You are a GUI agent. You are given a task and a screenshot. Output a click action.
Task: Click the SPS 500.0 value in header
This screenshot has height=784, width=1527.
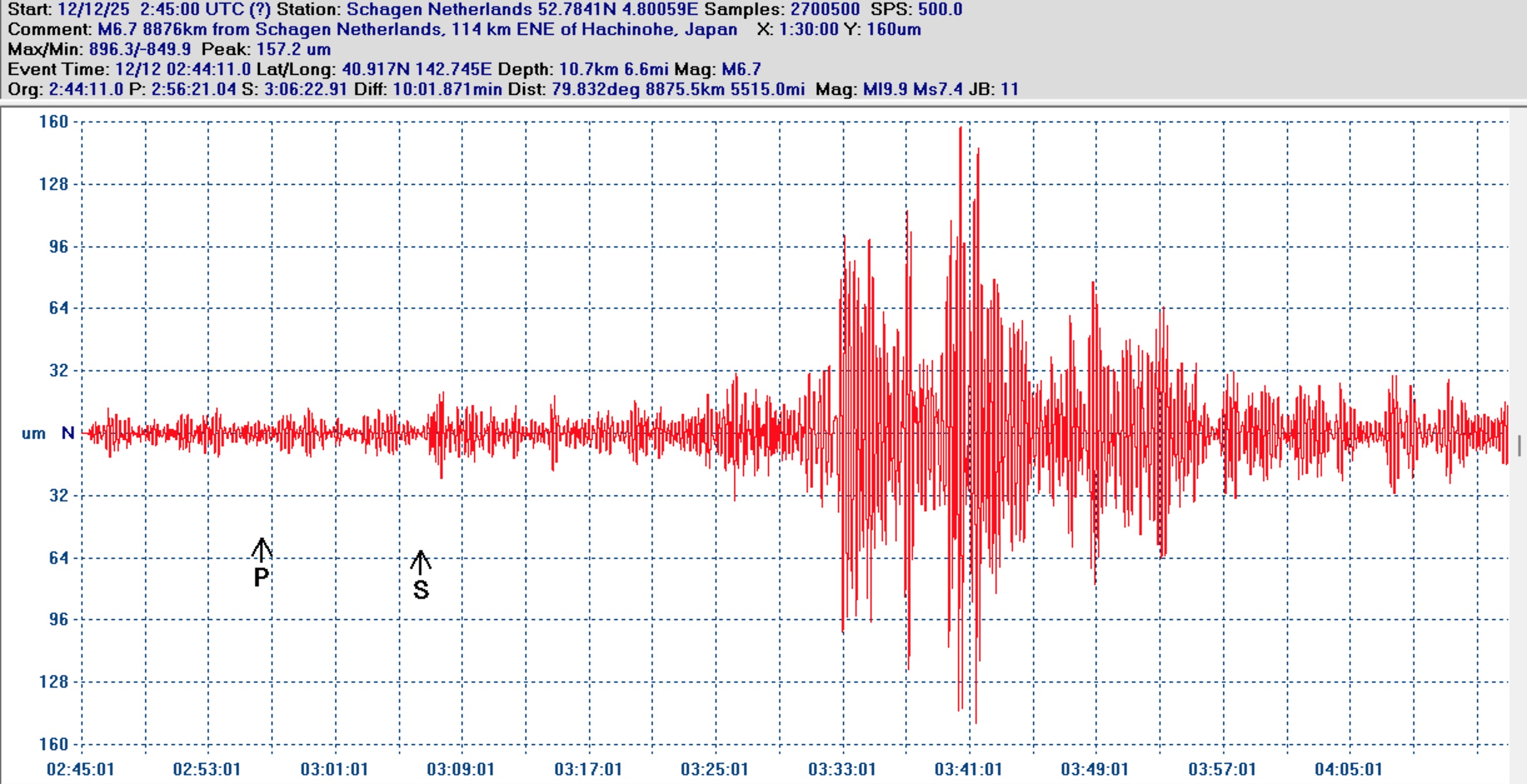(x=940, y=9)
